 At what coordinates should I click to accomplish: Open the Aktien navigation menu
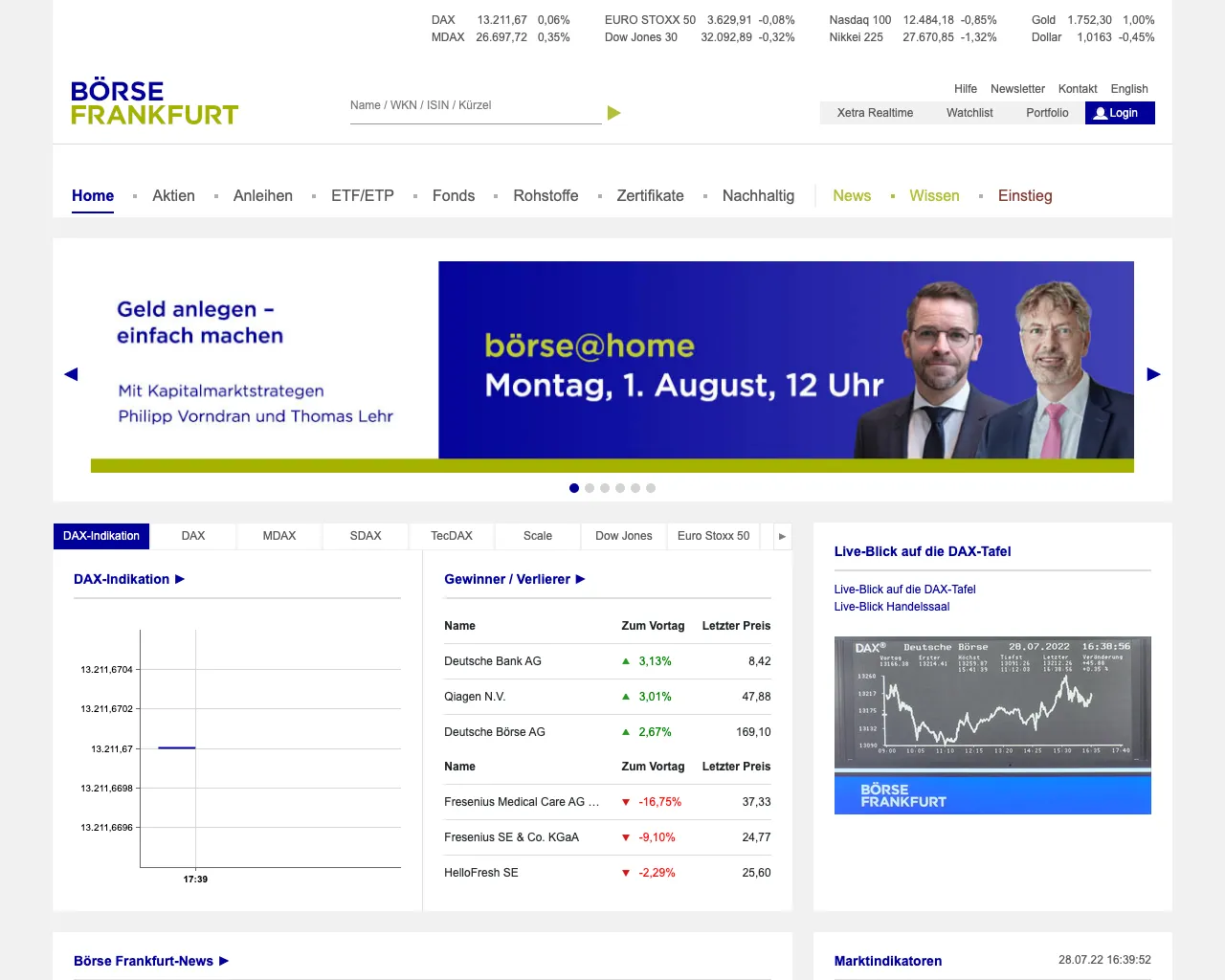[x=173, y=195]
